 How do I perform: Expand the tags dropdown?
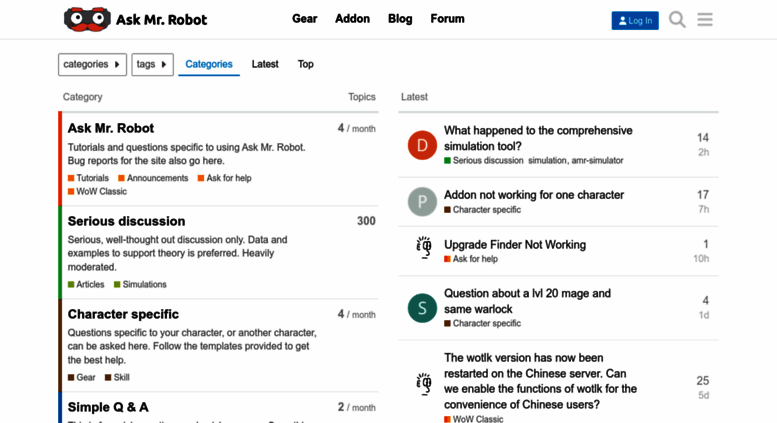(152, 64)
